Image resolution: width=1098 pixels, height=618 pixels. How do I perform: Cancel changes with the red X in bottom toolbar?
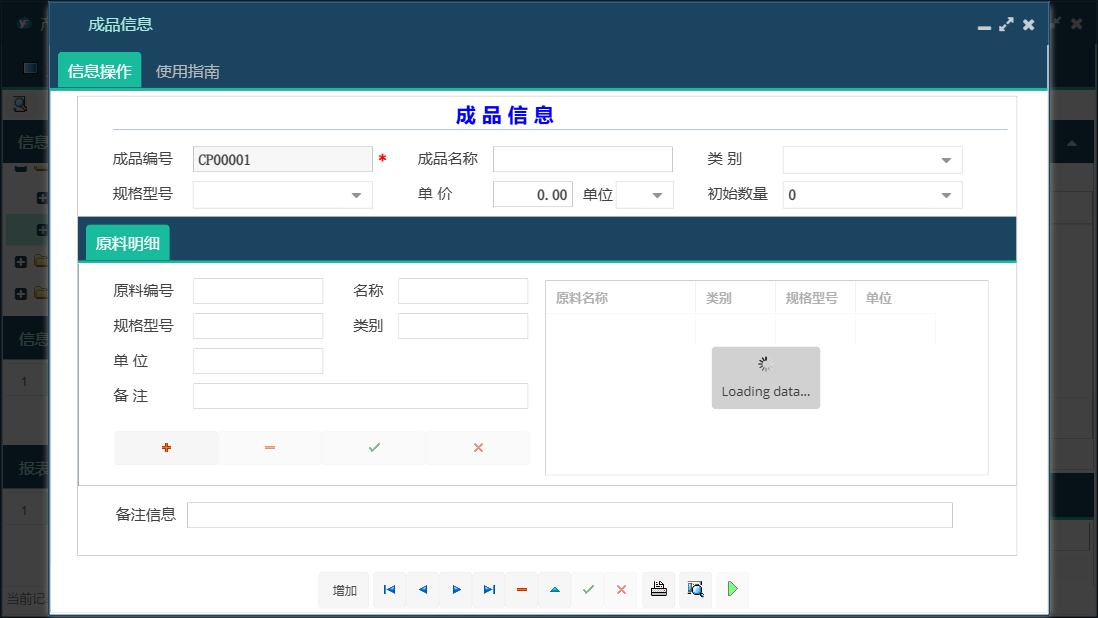click(x=621, y=590)
